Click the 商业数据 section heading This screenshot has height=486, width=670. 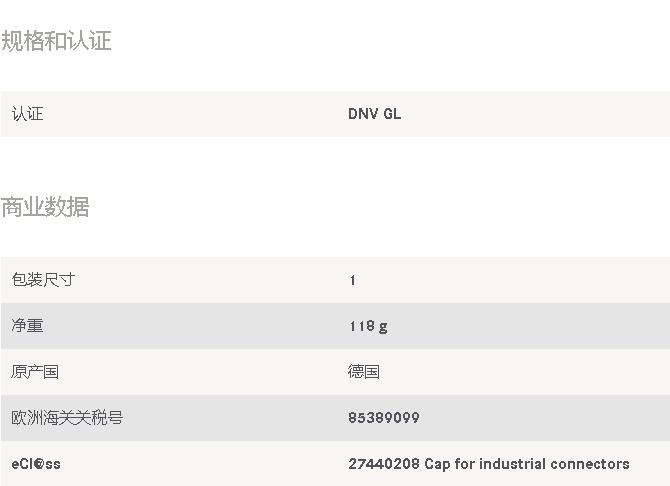(45, 207)
